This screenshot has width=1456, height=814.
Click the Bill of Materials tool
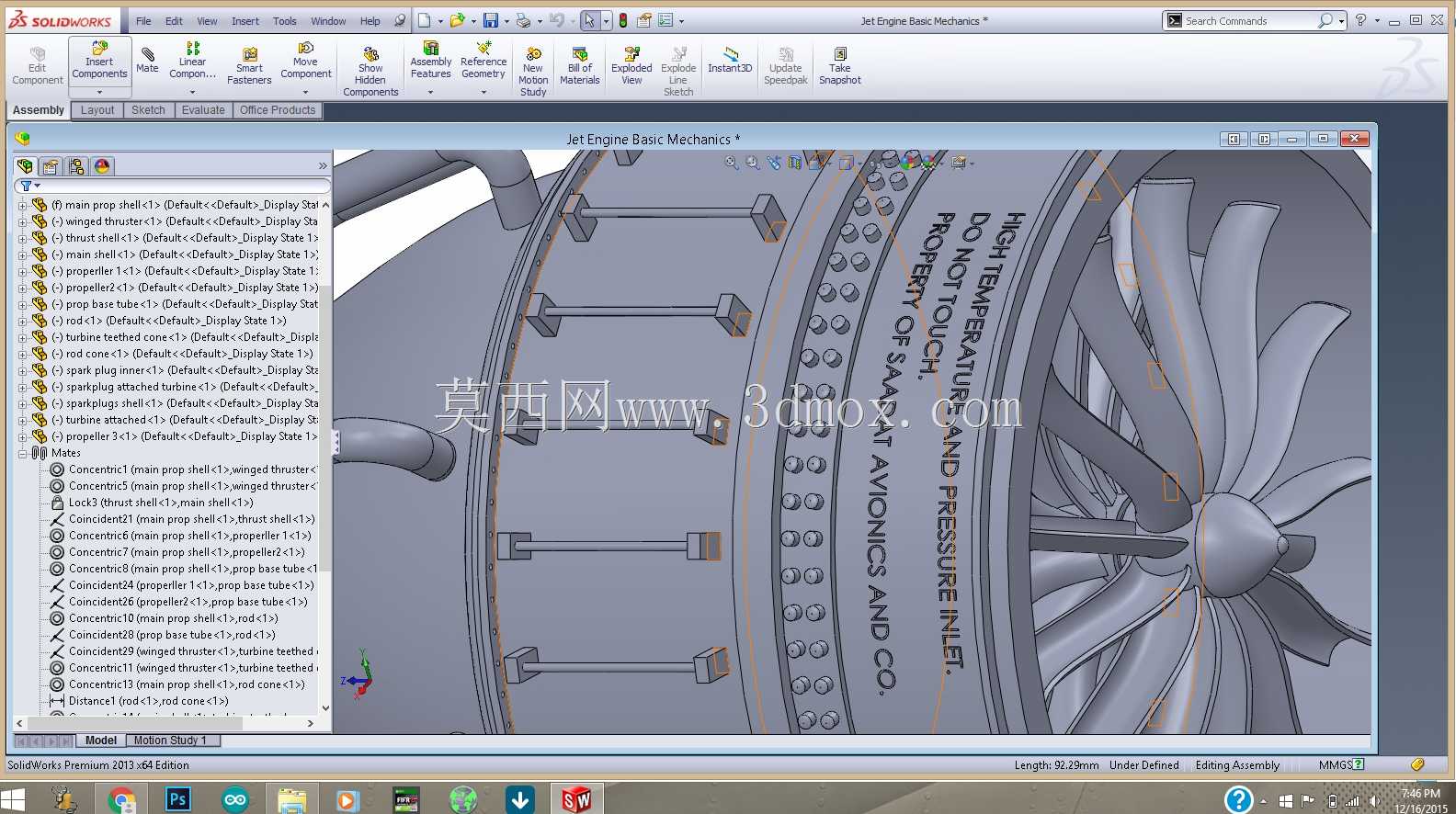click(x=579, y=67)
